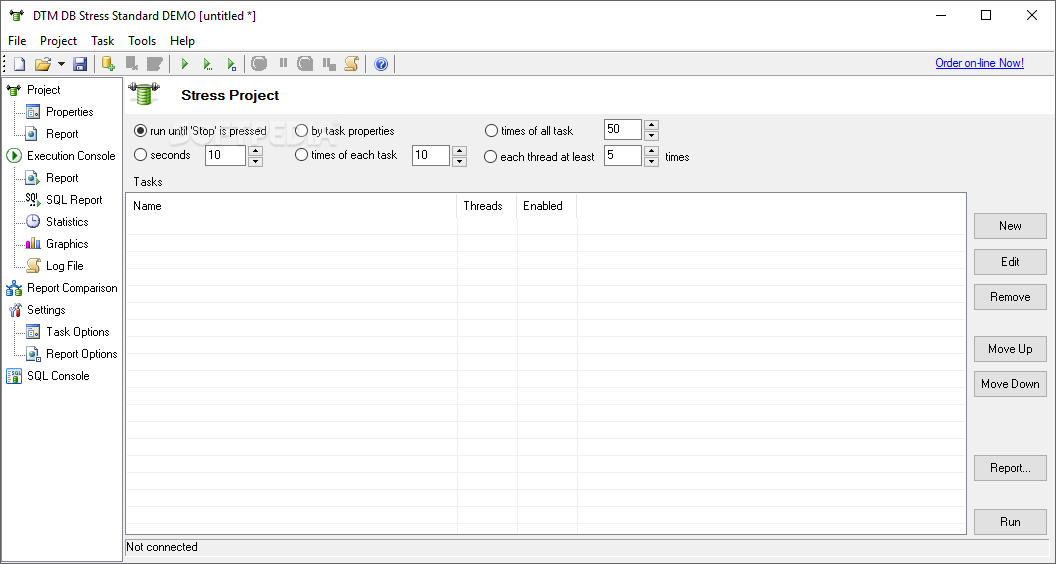
Task: Click the Move Up button
Action: 1010,349
